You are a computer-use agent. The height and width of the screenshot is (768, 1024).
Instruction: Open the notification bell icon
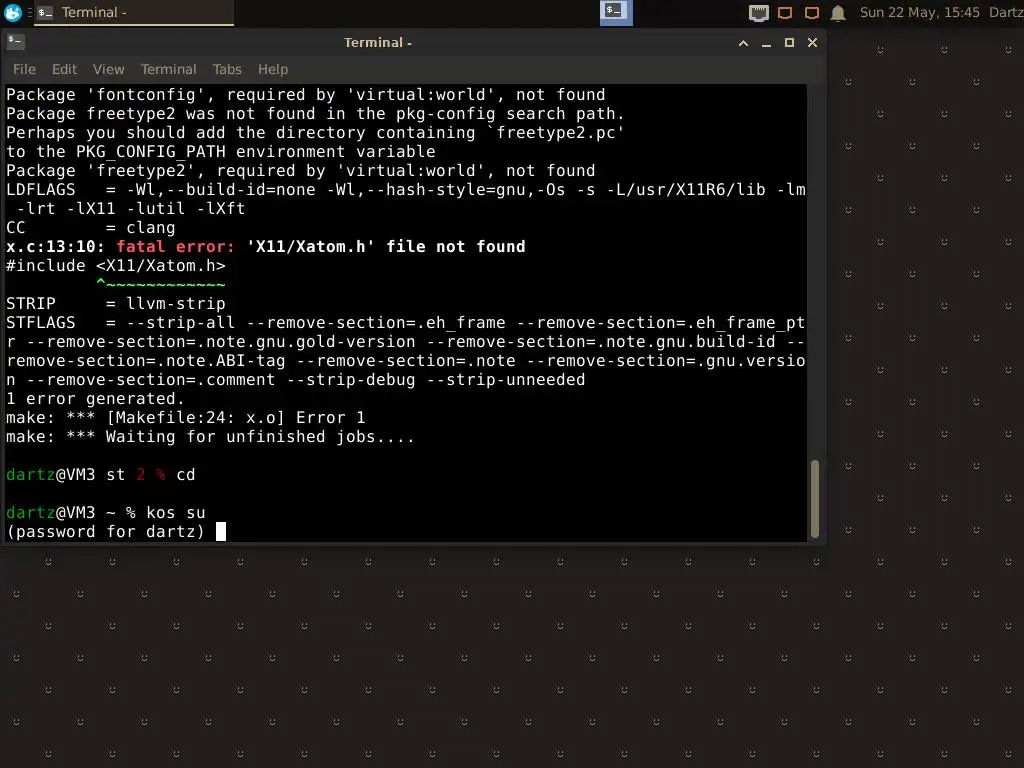pos(839,13)
